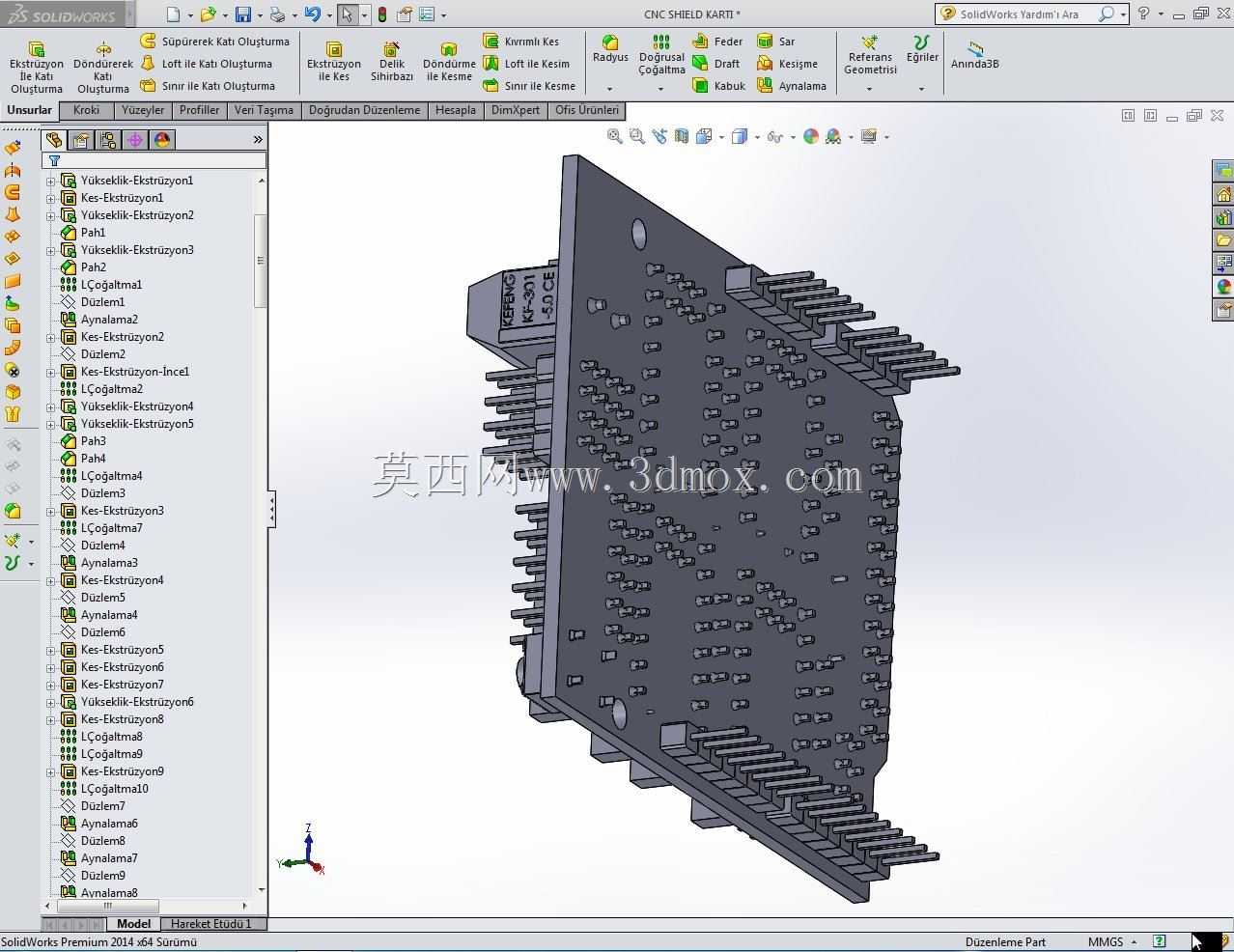The width and height of the screenshot is (1234, 952).
Task: Open the DimXpertManager crosshair tab
Action: (135, 140)
